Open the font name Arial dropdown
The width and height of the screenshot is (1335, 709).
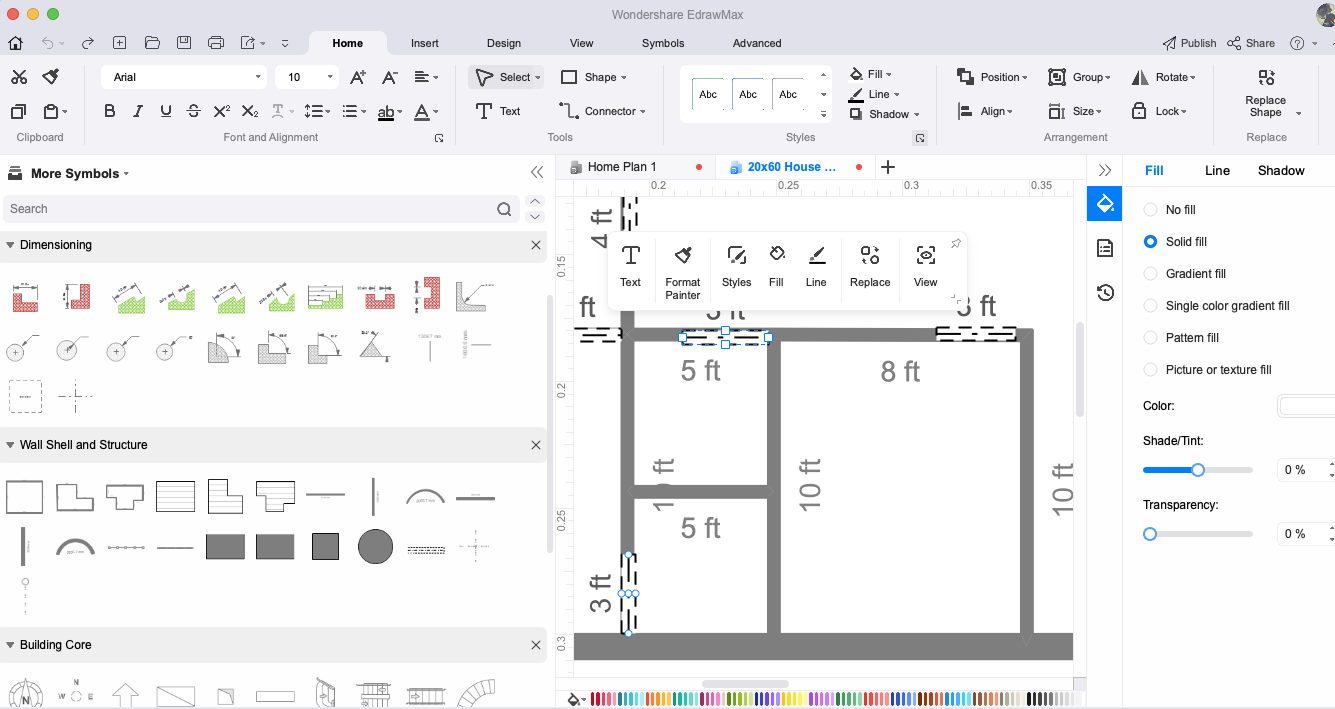pyautogui.click(x=185, y=77)
